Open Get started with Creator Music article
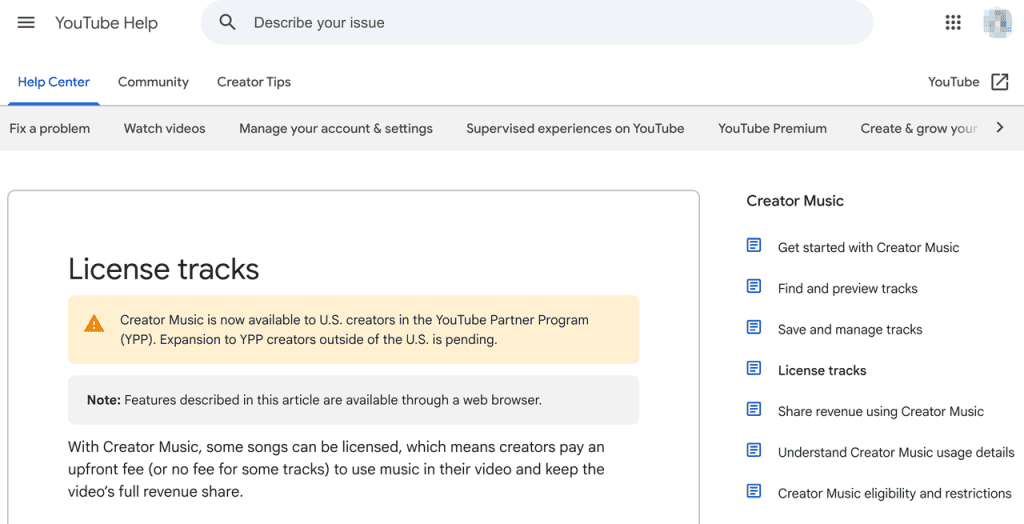The image size is (1024, 524). [869, 247]
